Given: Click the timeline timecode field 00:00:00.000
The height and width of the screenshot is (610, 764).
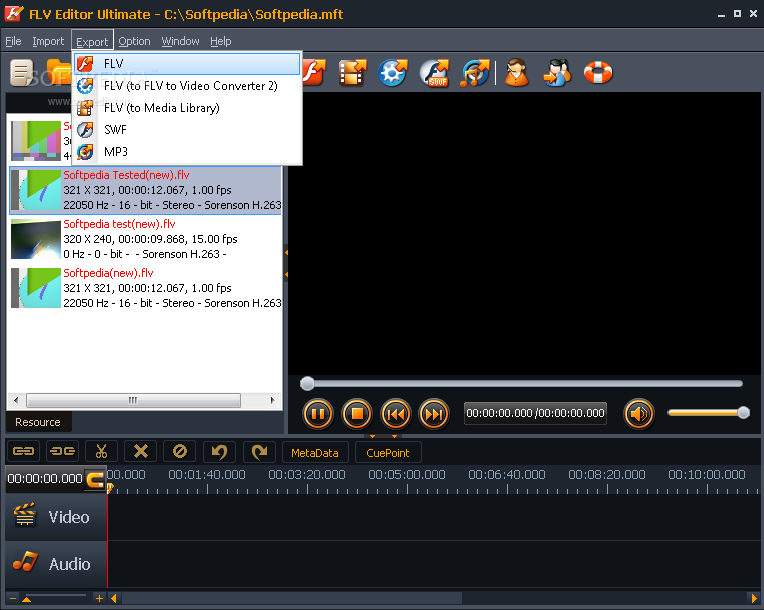Looking at the screenshot, I should (45, 479).
